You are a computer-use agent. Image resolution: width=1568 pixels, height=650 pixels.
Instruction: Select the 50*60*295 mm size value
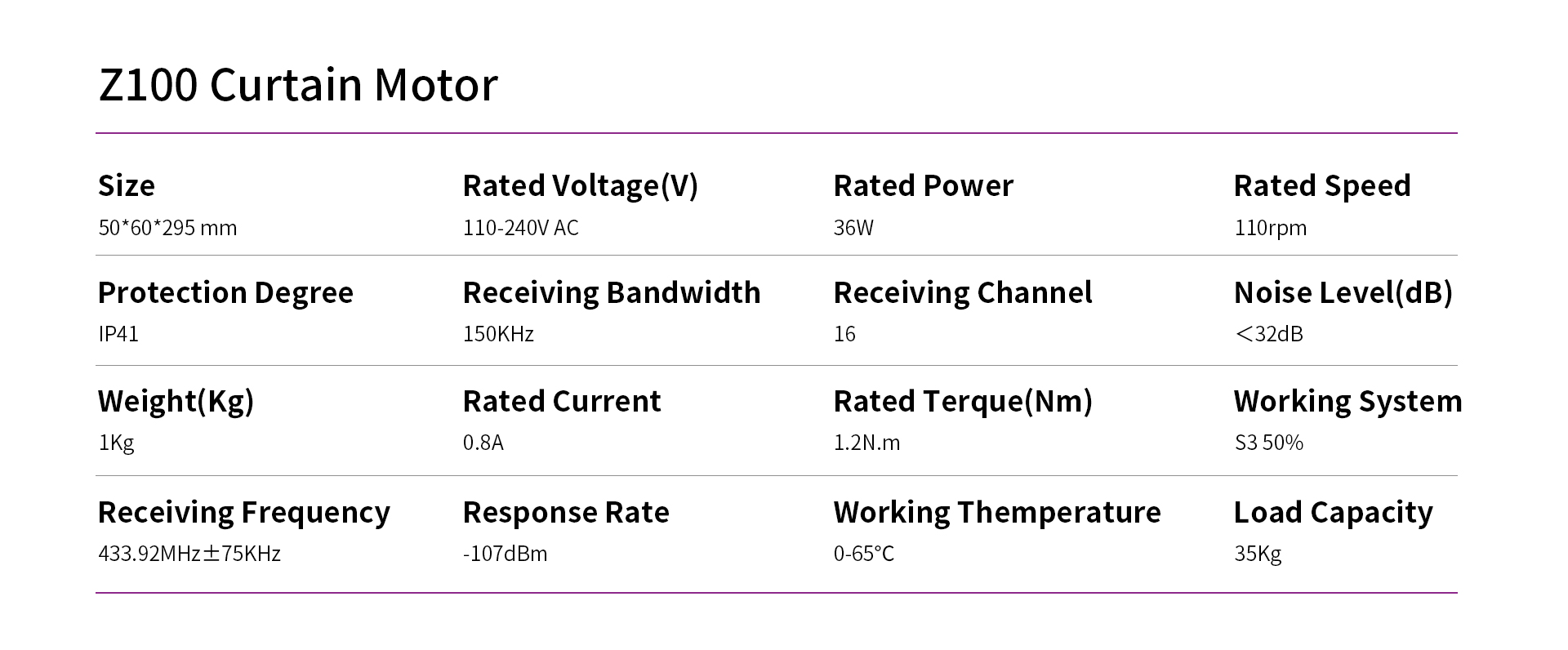pos(167,228)
